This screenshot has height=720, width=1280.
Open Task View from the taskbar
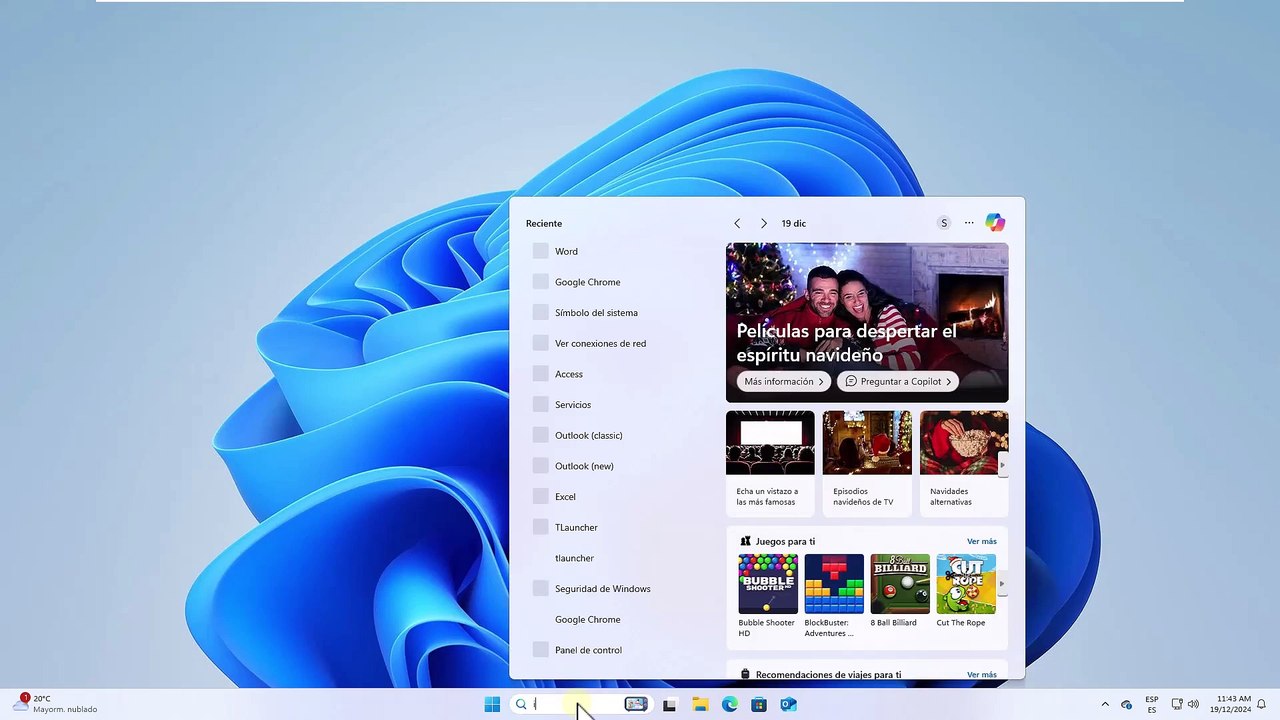pos(669,704)
